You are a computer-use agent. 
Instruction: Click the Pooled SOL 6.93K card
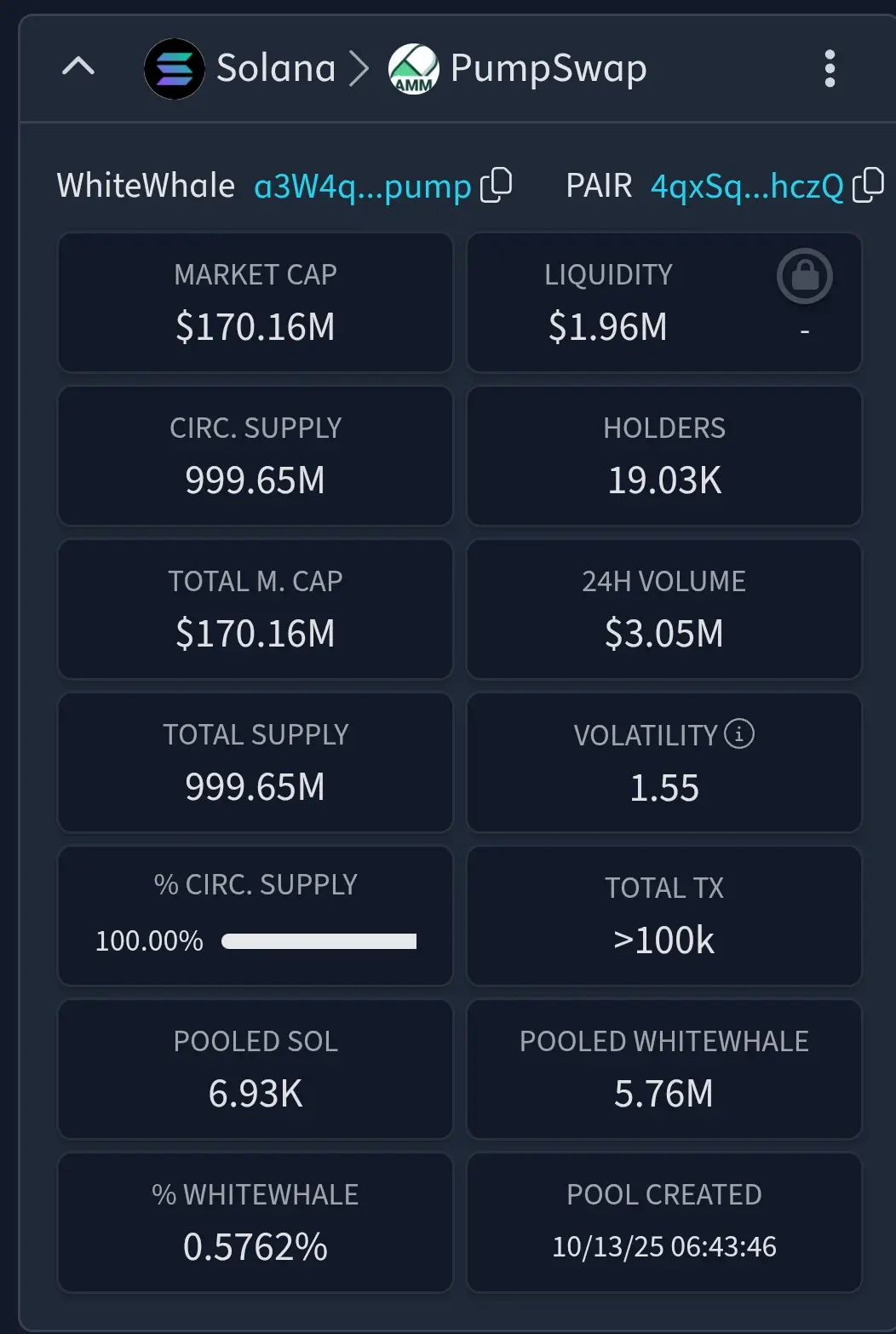point(256,1069)
